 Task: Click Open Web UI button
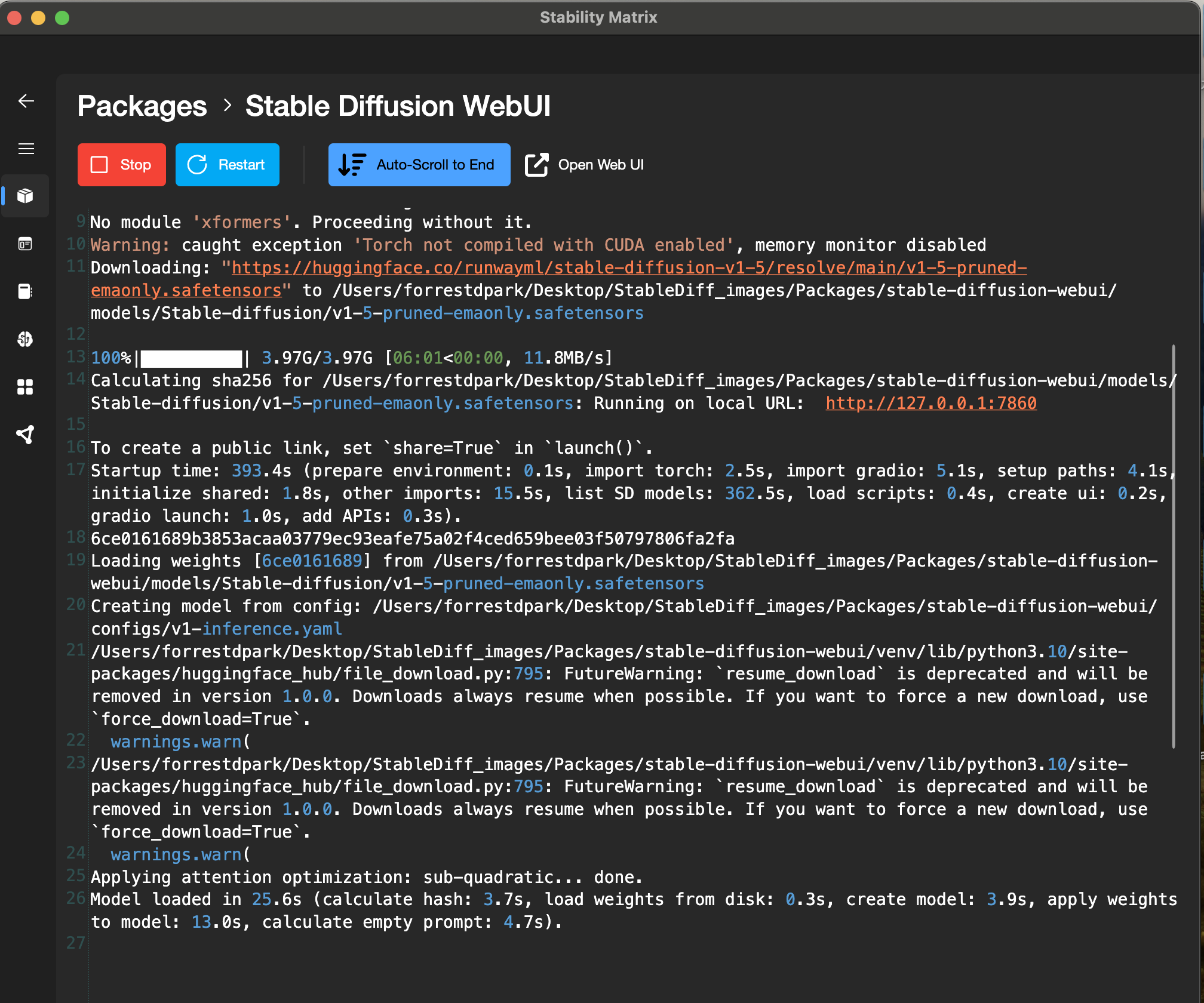coord(585,165)
